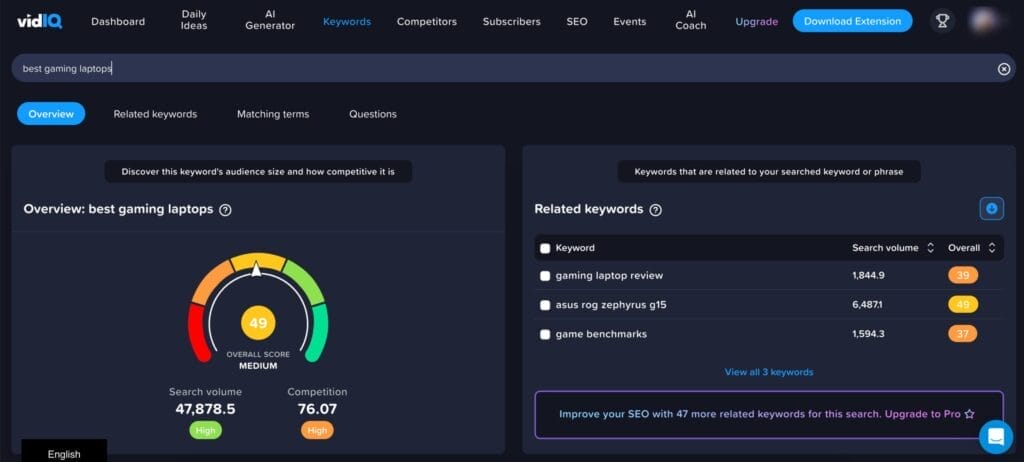Click the star icon on upgrade banner

[969, 414]
